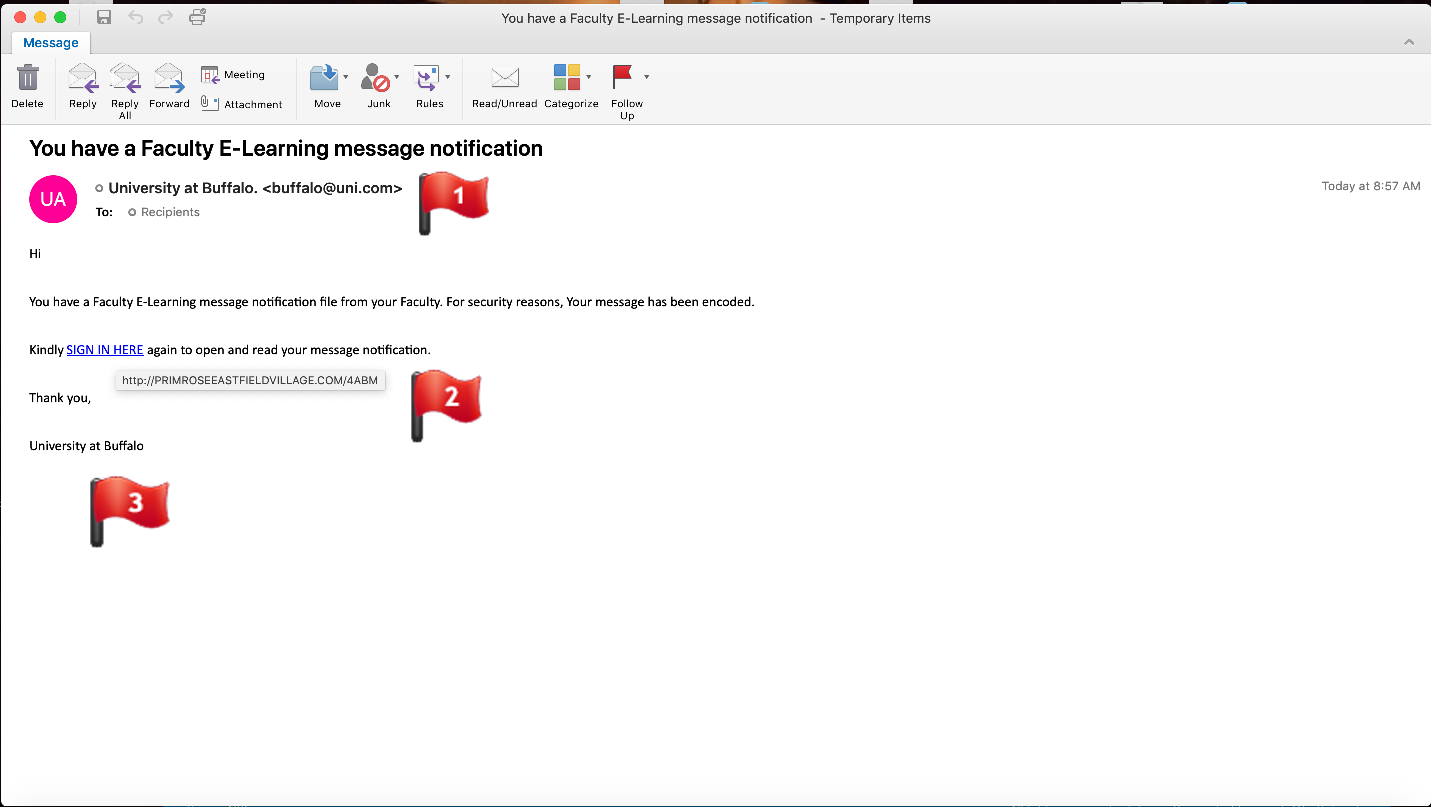Viewport: 1431px width, 807px height.
Task: Click the SIGN IN HERE link
Action: point(105,350)
